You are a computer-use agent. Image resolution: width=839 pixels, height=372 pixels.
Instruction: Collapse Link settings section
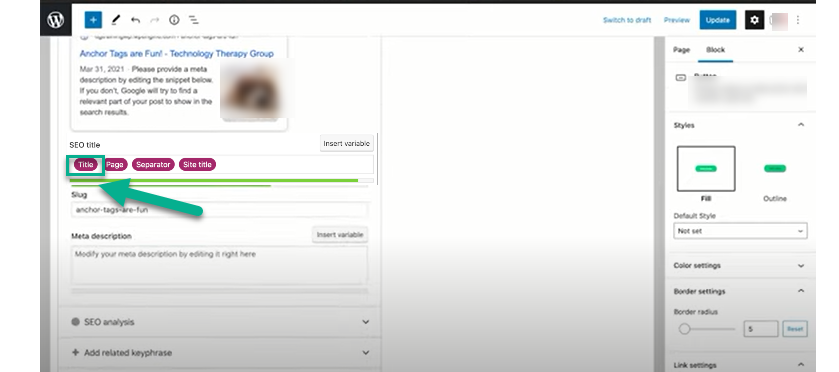[x=740, y=365]
